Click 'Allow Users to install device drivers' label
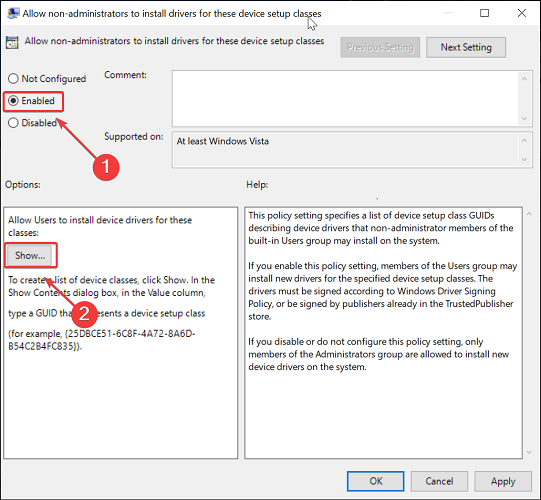541x500 pixels. pyautogui.click(x=100, y=226)
